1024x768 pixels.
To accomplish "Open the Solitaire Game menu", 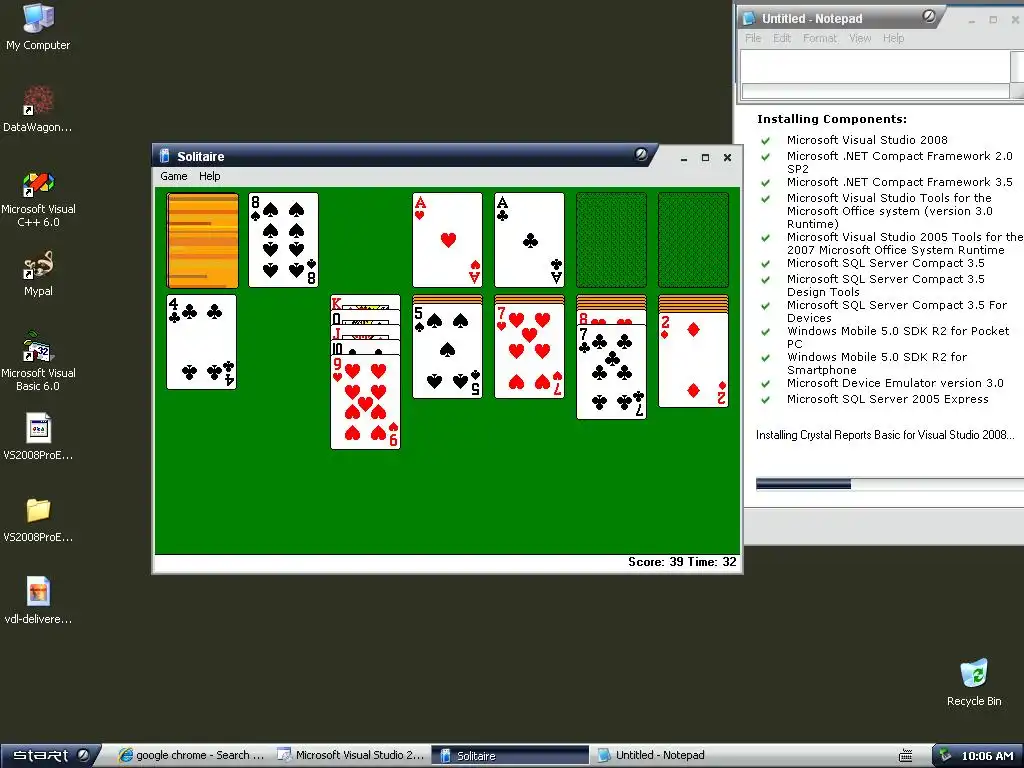I will tap(174, 176).
